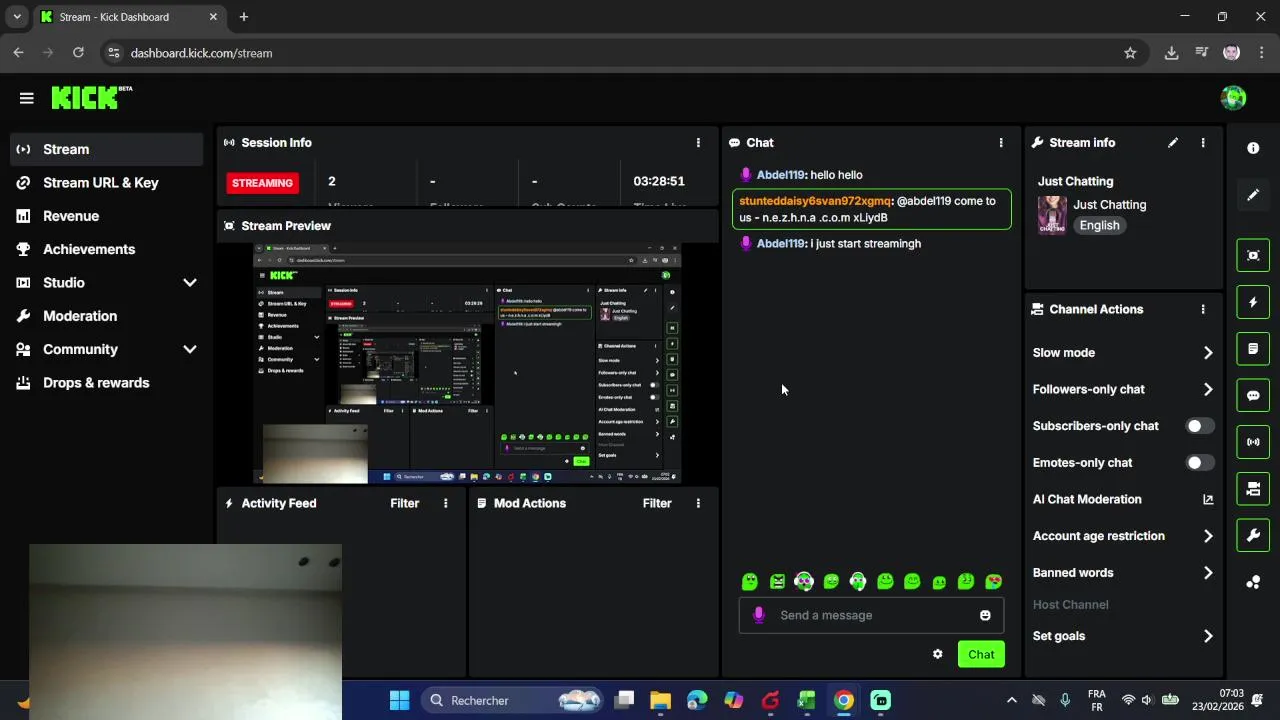
Task: Open Filter in Mod Actions panel
Action: click(657, 503)
